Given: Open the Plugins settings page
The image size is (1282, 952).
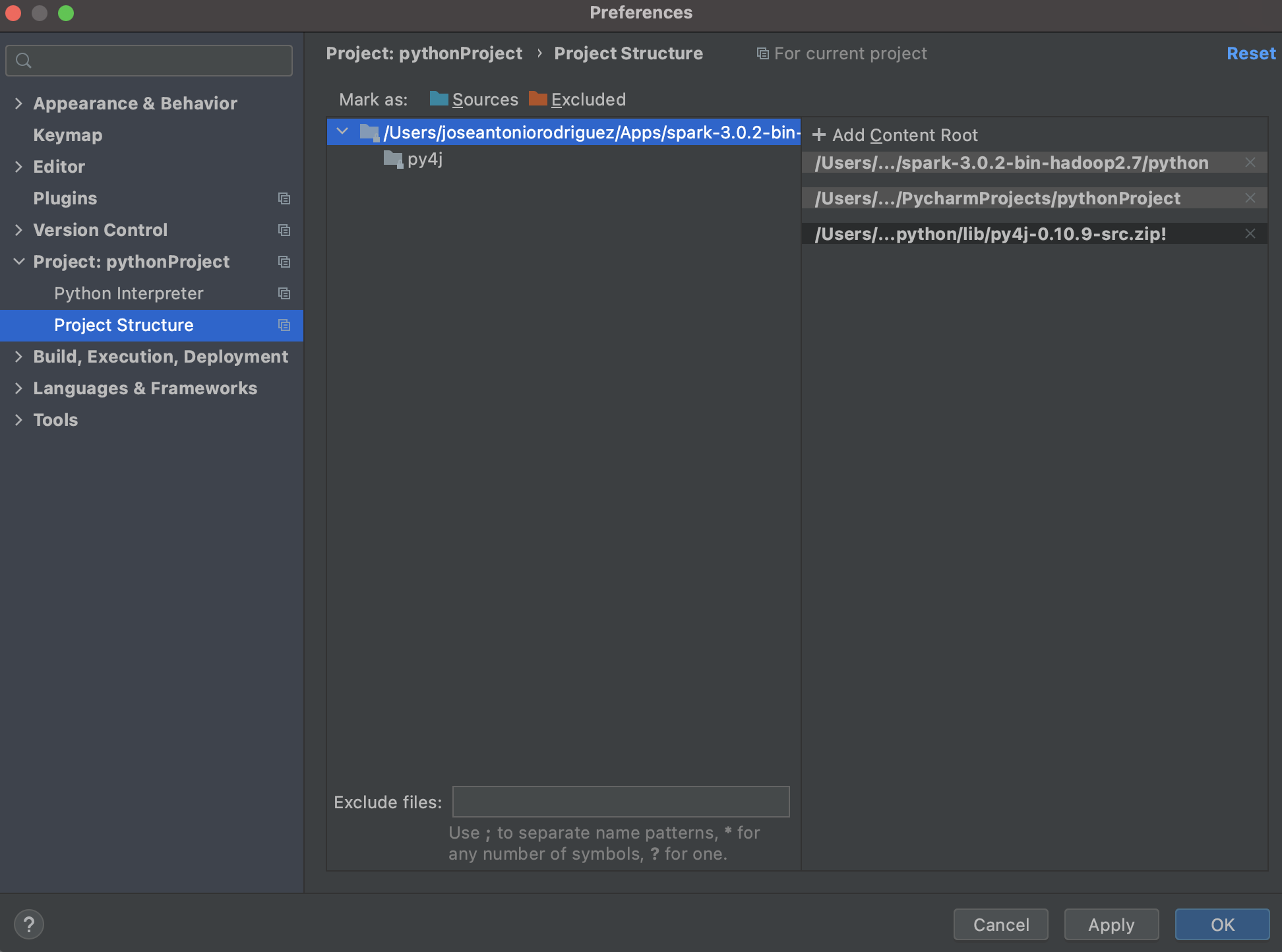Looking at the screenshot, I should coord(65,198).
